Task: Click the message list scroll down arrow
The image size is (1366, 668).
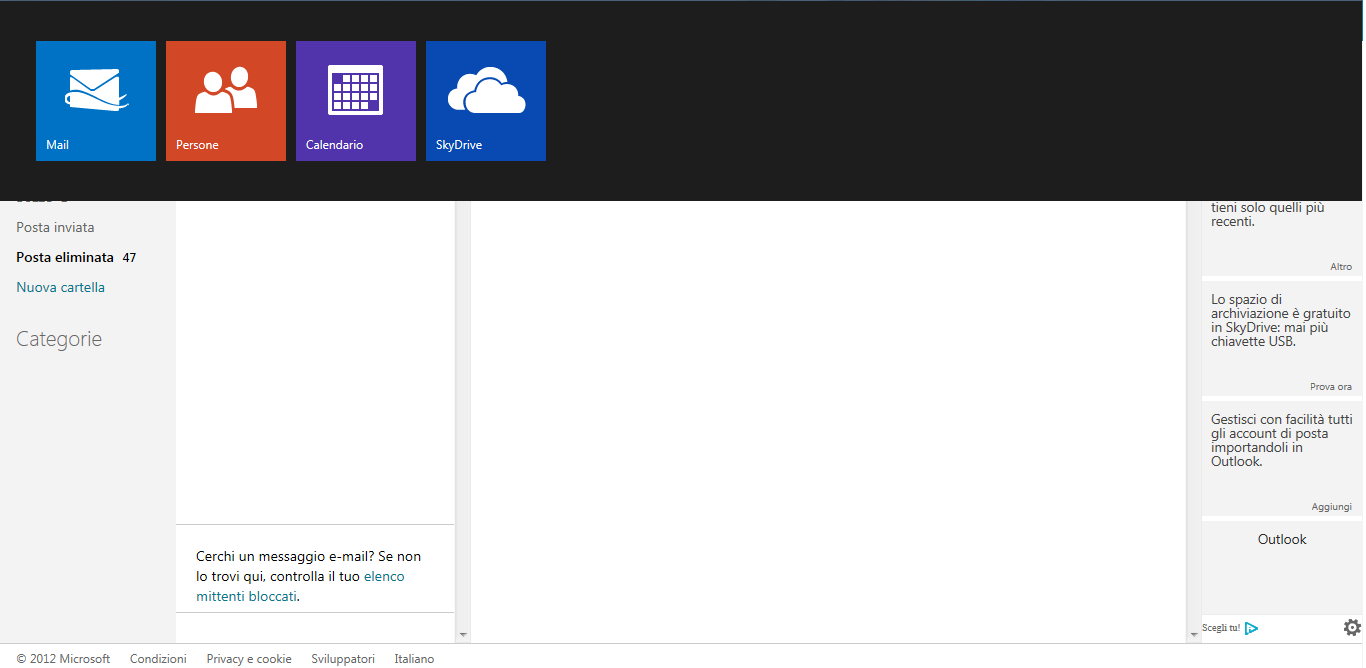Action: tap(462, 634)
